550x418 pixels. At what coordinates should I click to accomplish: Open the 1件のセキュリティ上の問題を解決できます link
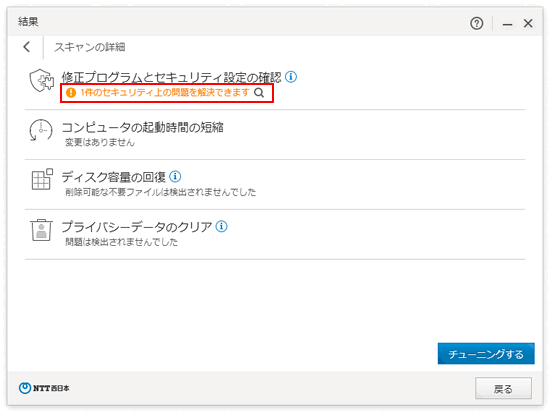tap(165, 93)
